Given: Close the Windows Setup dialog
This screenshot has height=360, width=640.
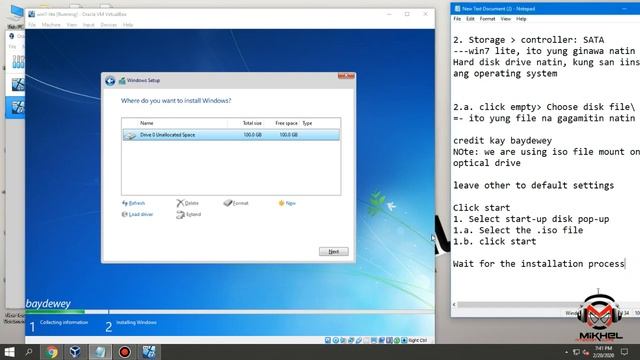Looking at the screenshot, I should coord(346,76).
